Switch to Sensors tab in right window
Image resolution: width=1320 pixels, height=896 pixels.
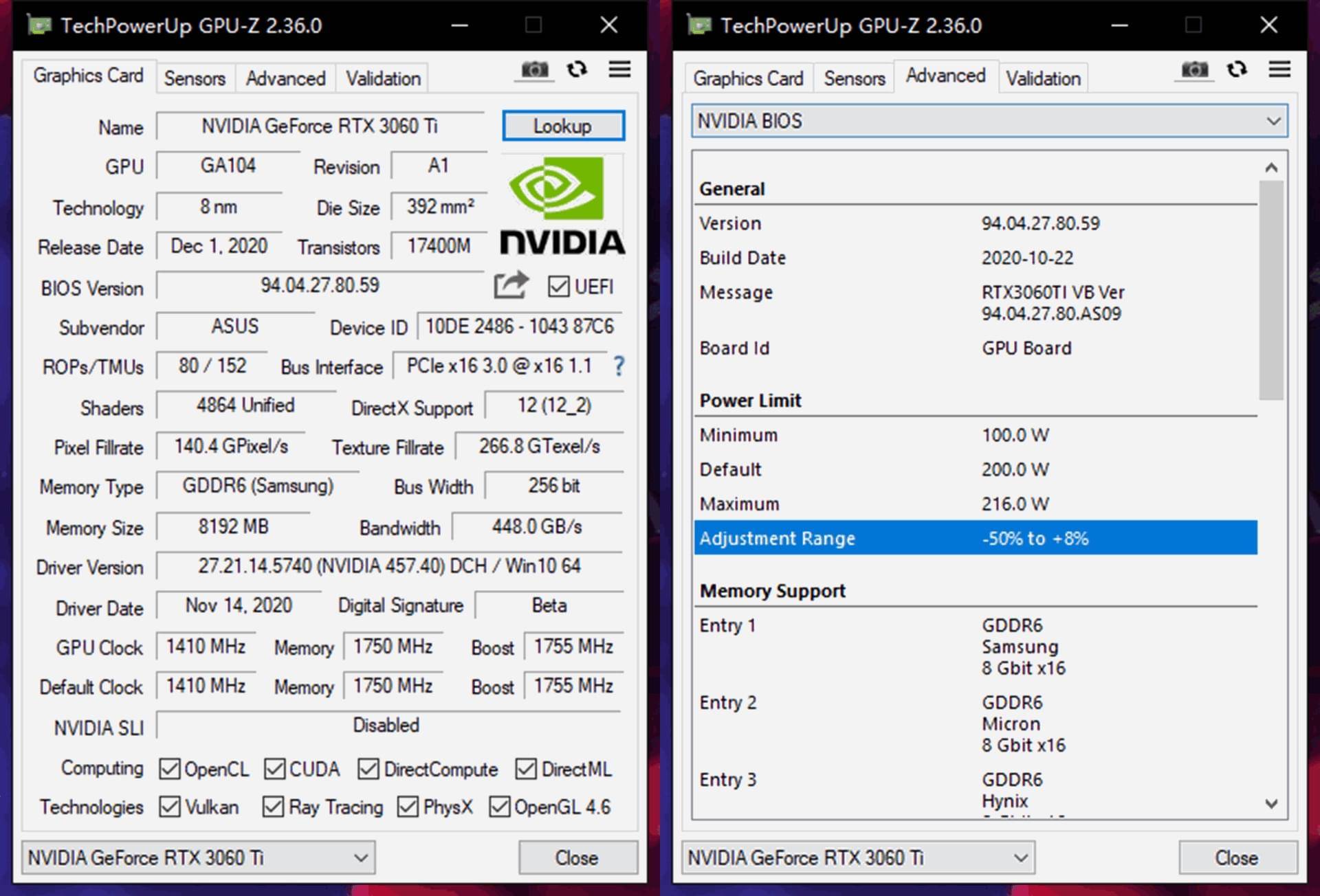[855, 78]
